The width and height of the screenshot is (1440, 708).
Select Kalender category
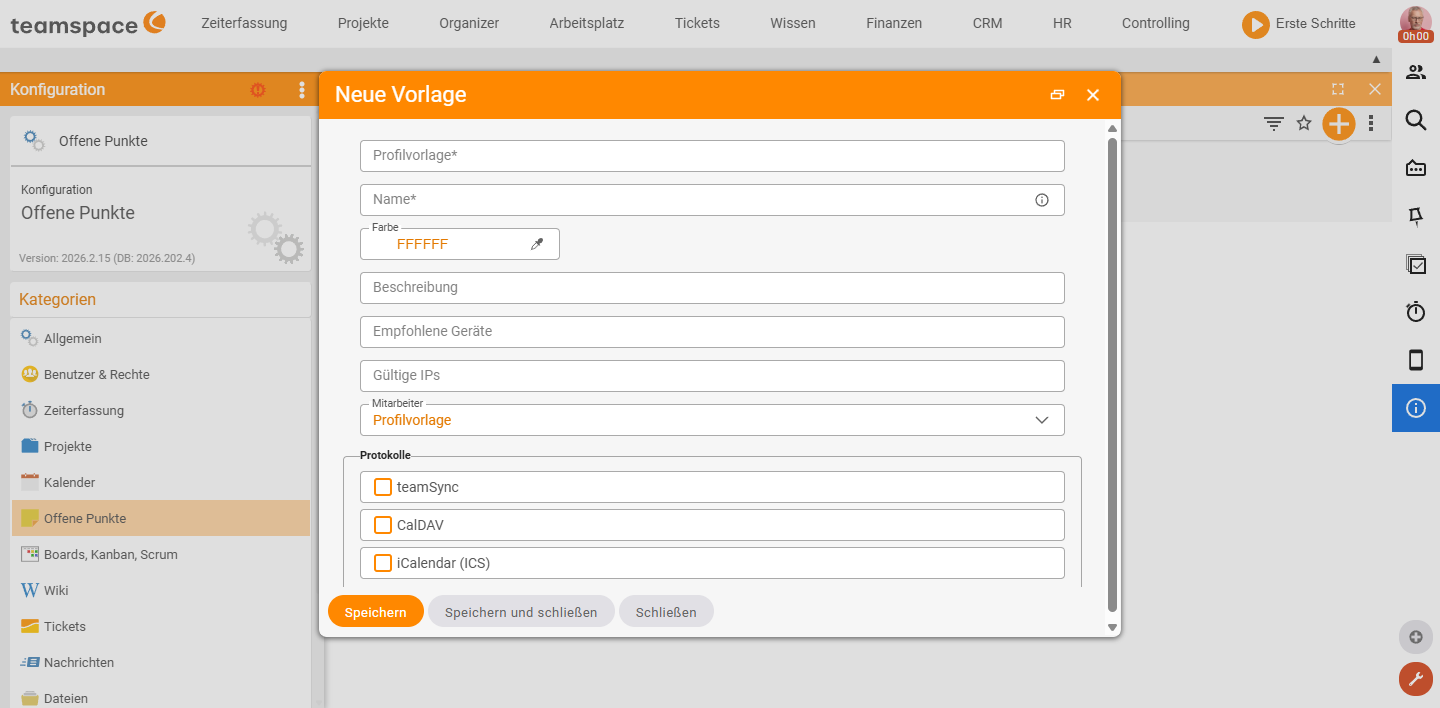click(161, 483)
